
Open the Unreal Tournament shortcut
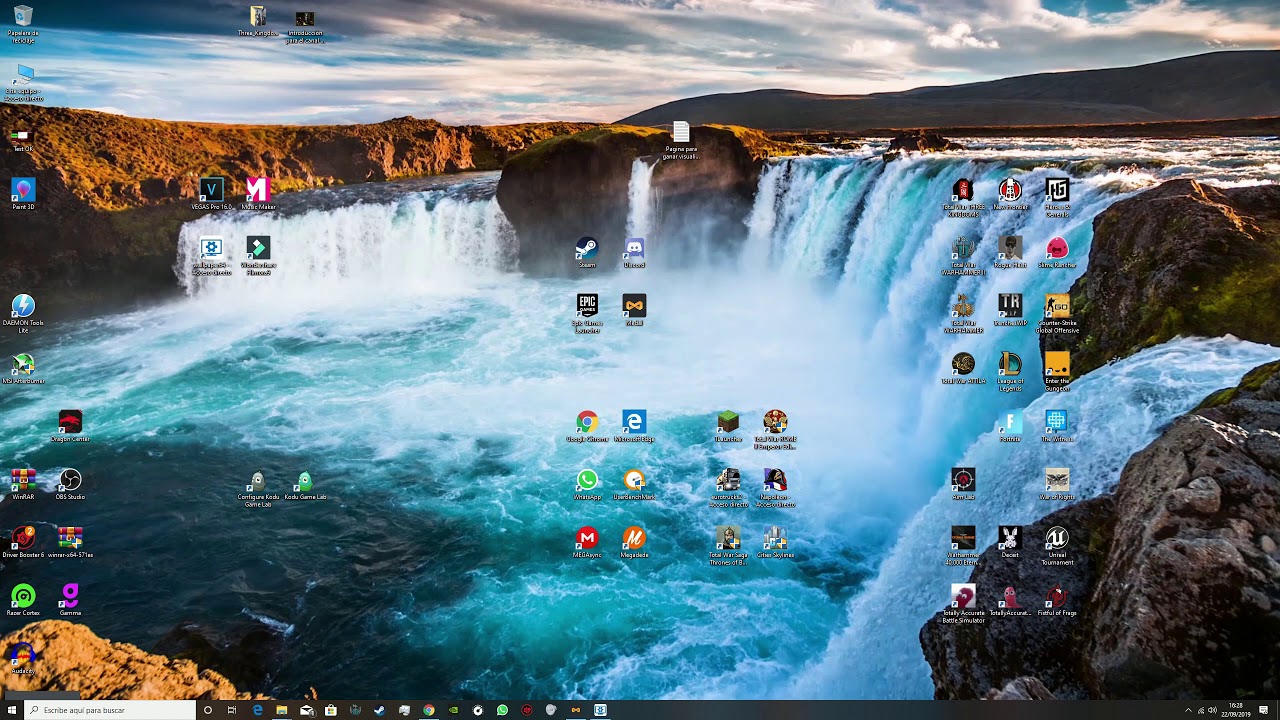click(x=1057, y=546)
